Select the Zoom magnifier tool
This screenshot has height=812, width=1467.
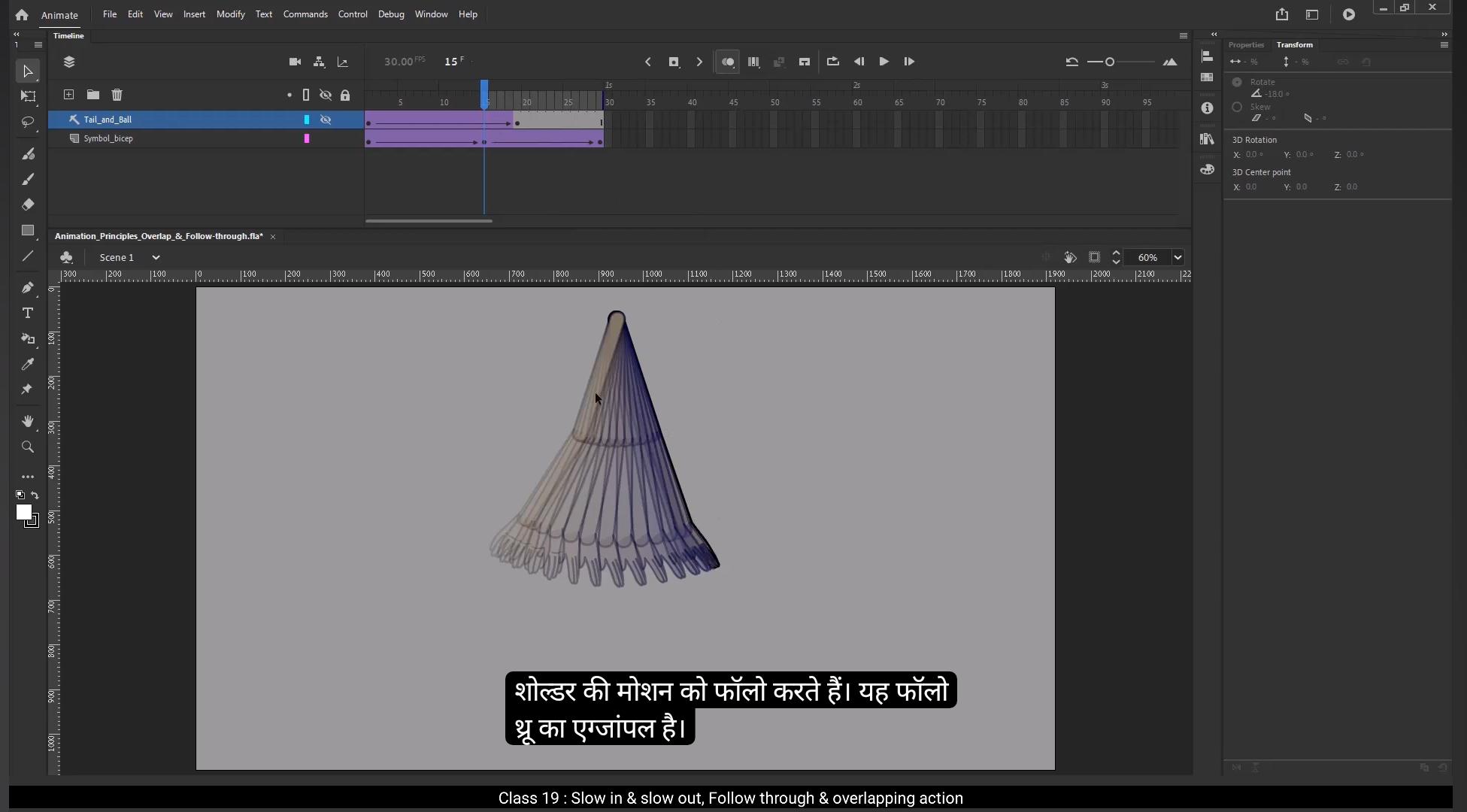[x=28, y=447]
